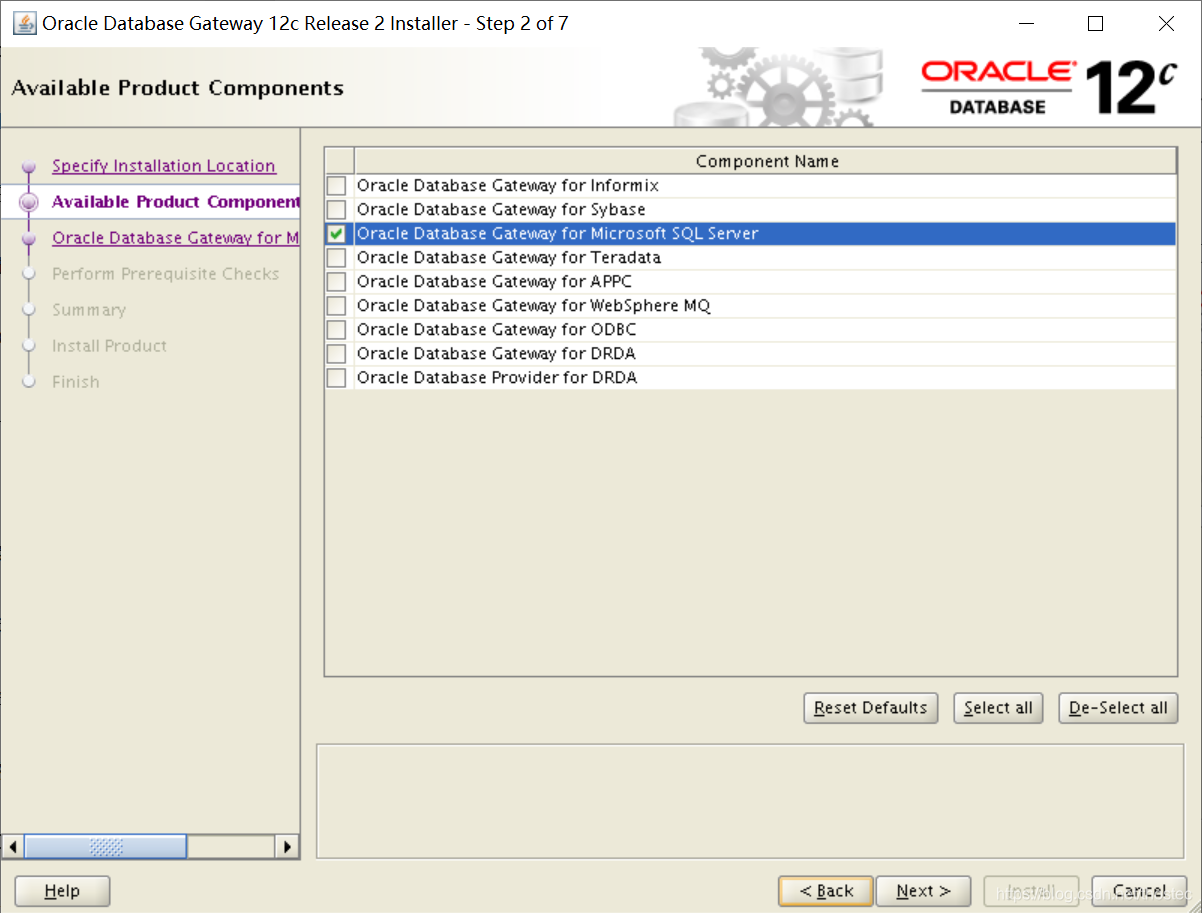Enable the Gateway for DRDA checkbox
This screenshot has height=913, width=1202.
337,354
